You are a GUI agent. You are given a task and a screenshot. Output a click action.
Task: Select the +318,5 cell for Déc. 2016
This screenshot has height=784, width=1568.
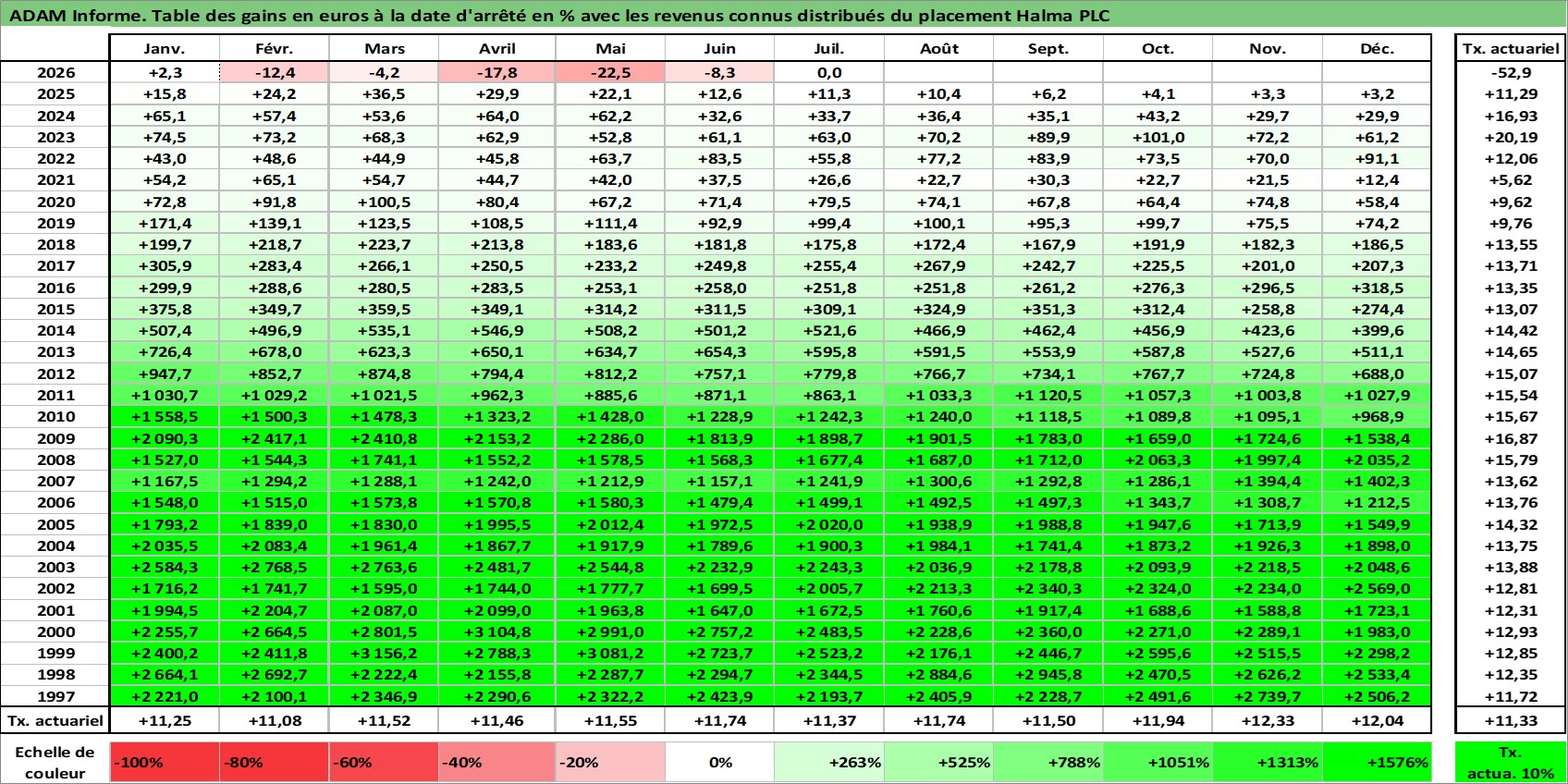[1377, 288]
